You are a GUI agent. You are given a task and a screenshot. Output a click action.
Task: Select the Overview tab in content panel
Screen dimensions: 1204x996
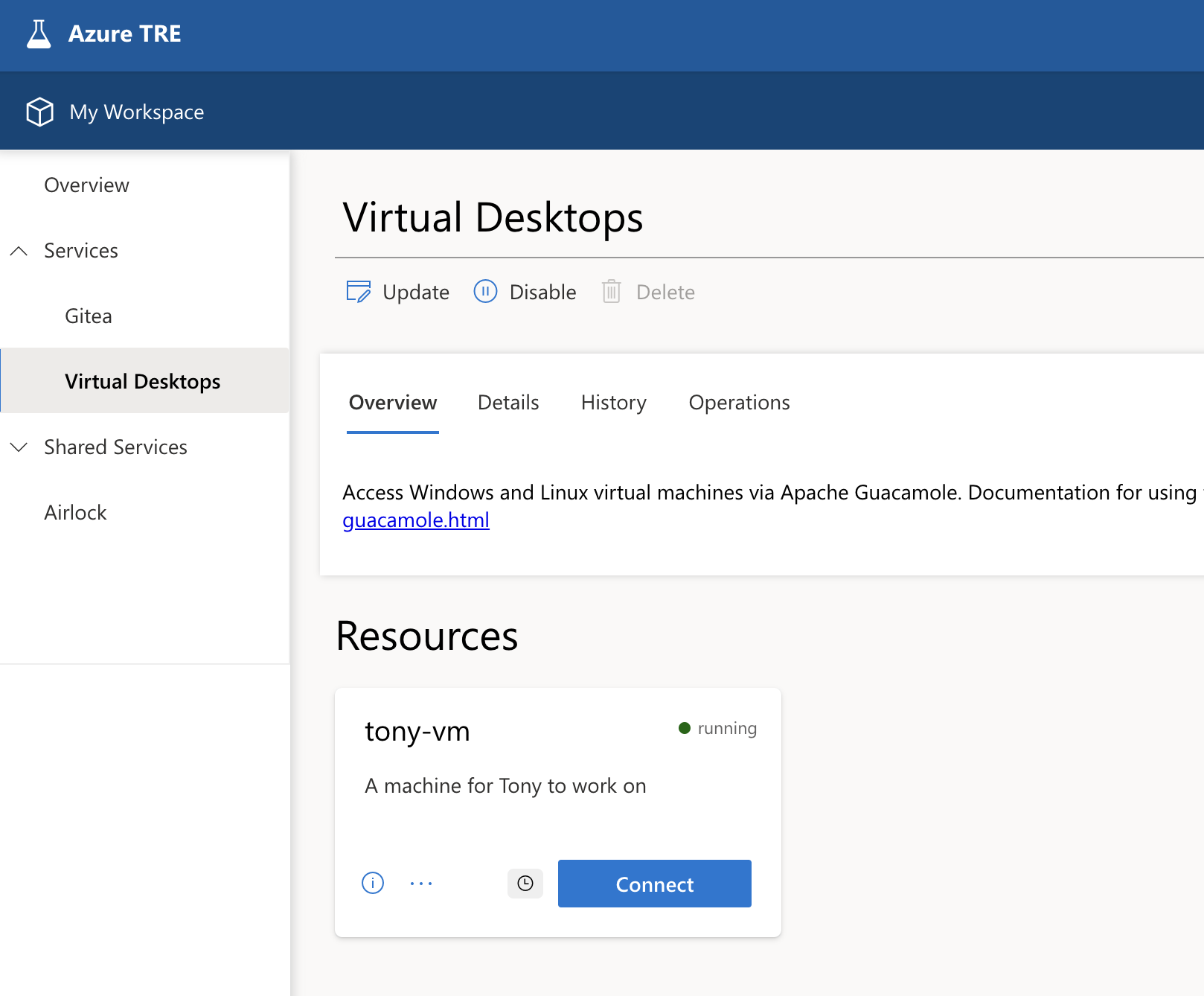click(393, 403)
